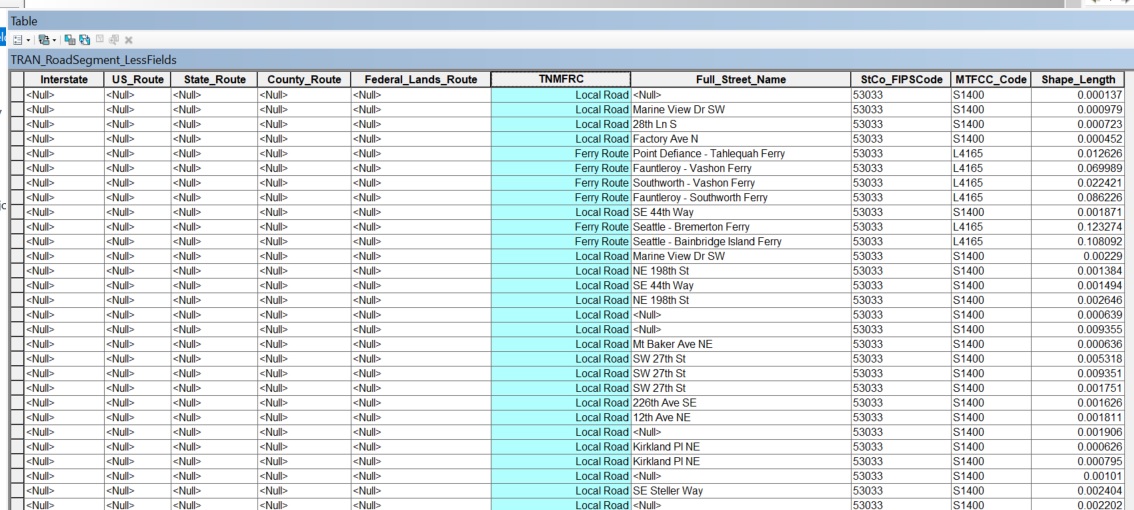This screenshot has width=1134, height=510.
Task: Click the Seattle - Bainbridge Island Ferry cell
Action: pos(741,242)
